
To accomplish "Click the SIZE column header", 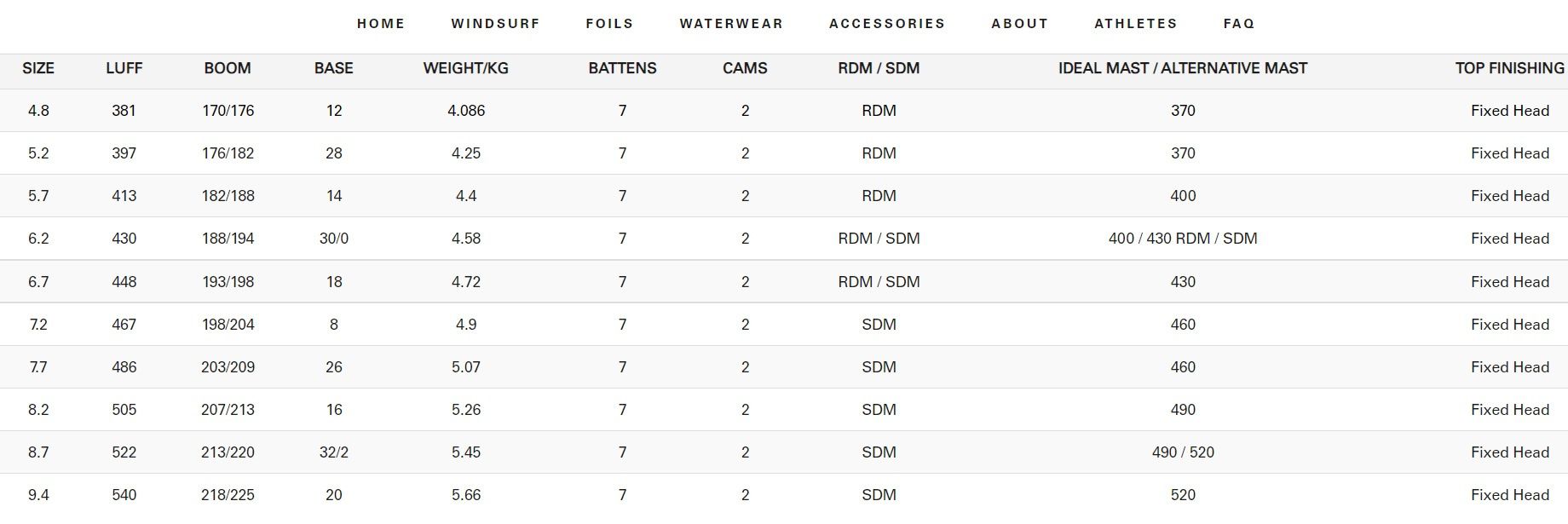I will point(38,68).
